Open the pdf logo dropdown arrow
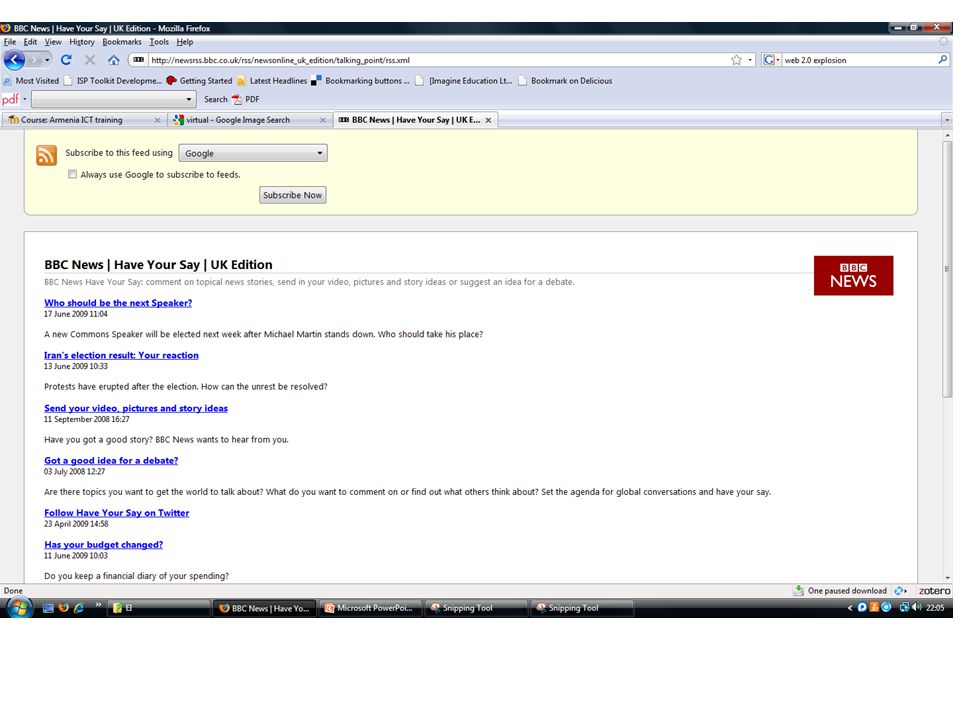 (x=24, y=99)
